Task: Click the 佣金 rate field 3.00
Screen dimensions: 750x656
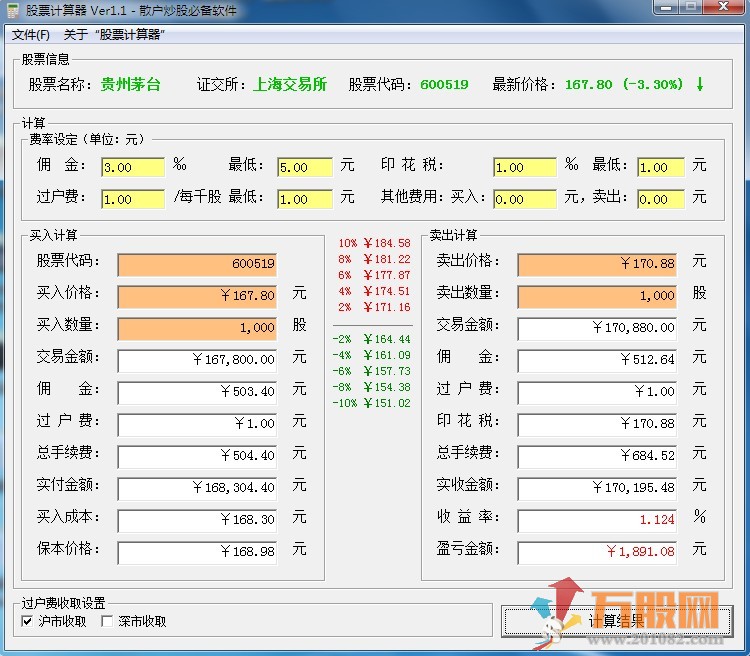Action: 133,167
